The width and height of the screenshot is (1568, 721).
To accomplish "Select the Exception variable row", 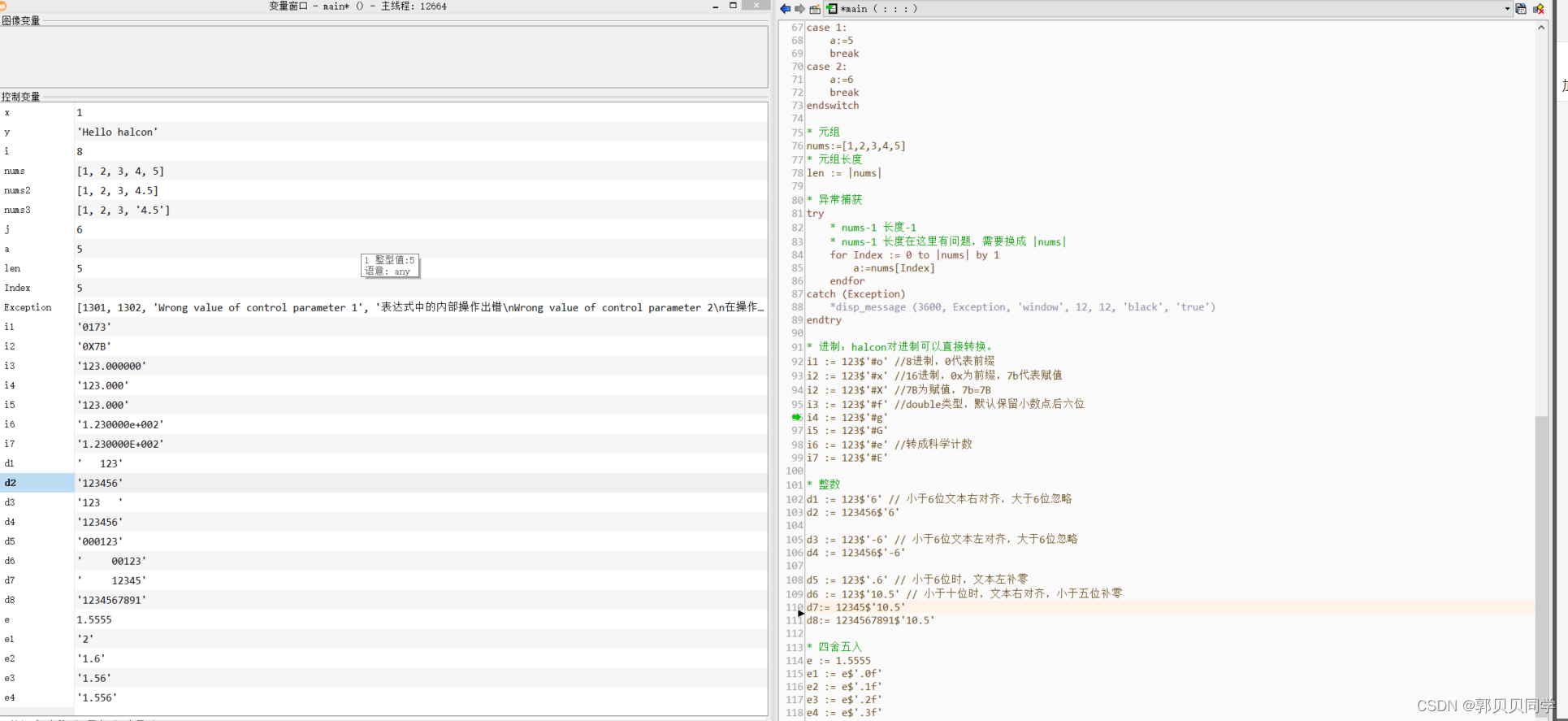I will 383,307.
